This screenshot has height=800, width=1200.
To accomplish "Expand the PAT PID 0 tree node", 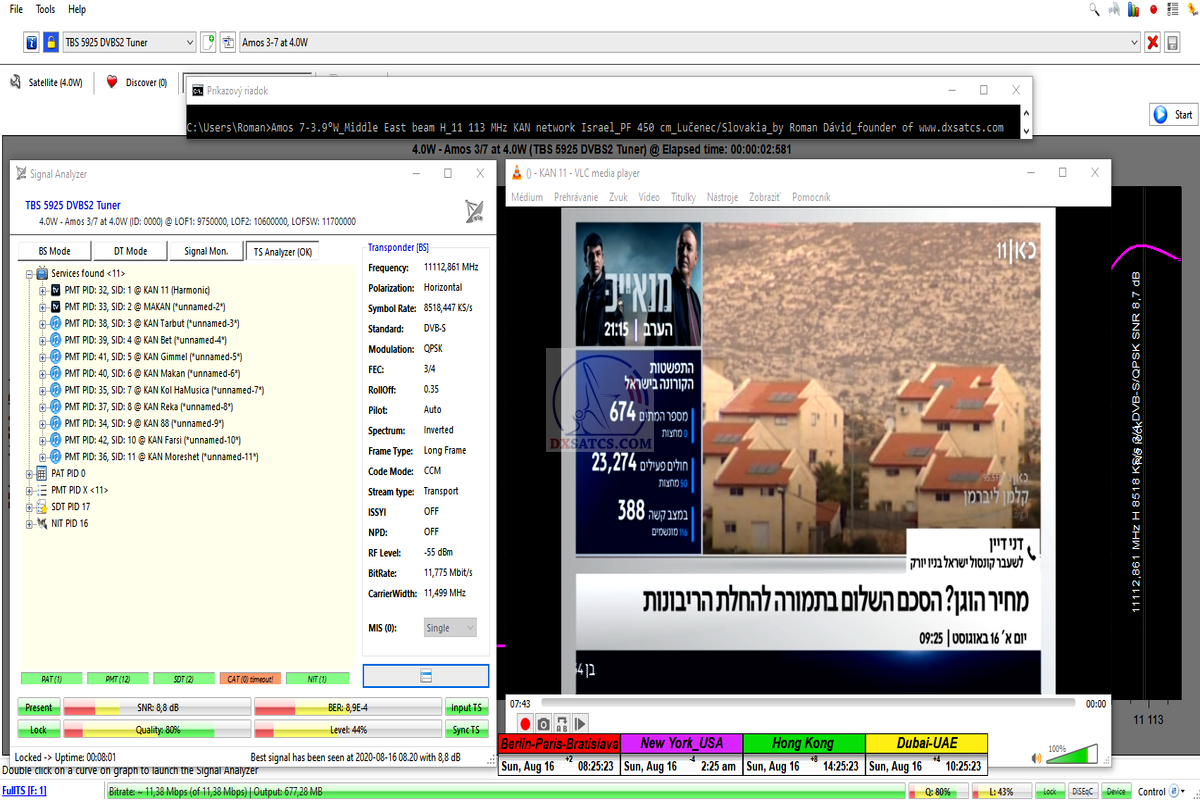I will pyautogui.click(x=30, y=473).
